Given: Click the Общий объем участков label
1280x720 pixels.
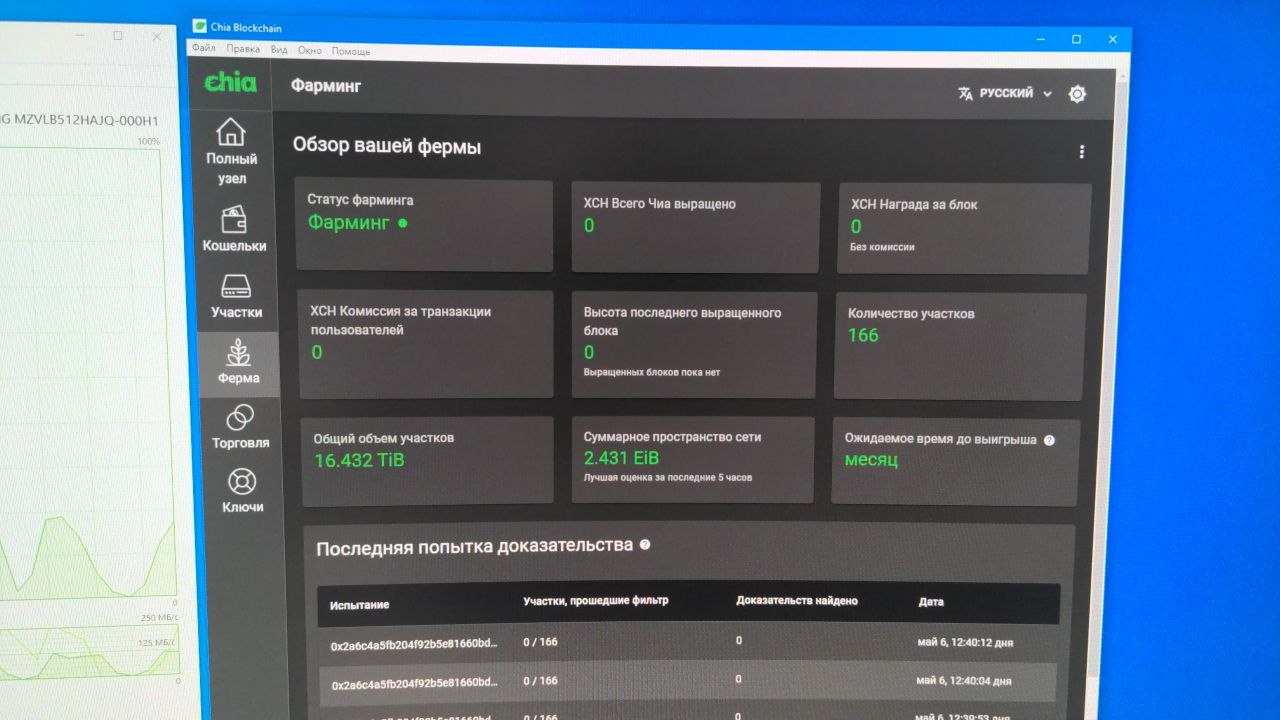Looking at the screenshot, I should pos(384,438).
